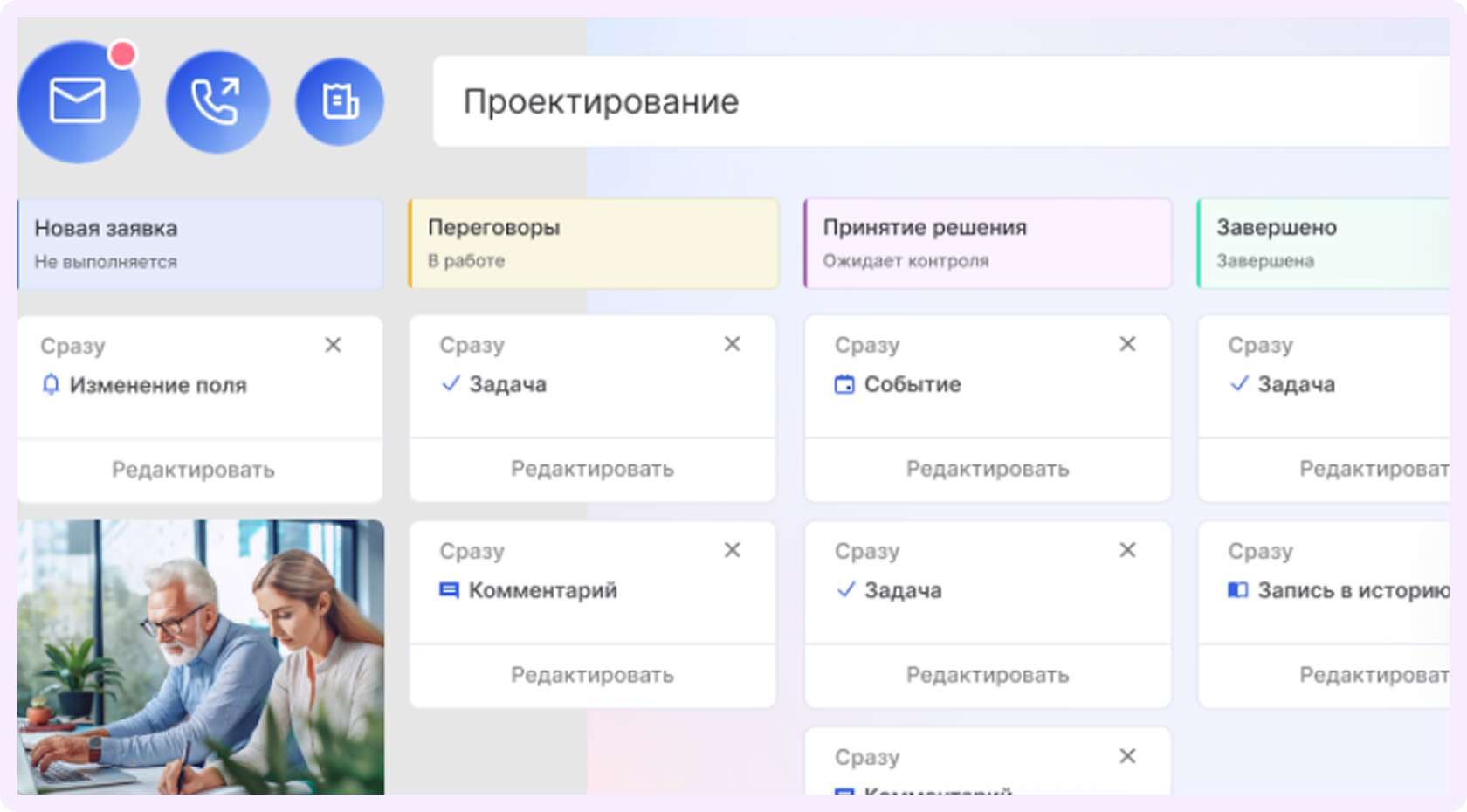Click Редактировать on Задача in Принятие решения
The image size is (1467, 812).
pos(988,675)
